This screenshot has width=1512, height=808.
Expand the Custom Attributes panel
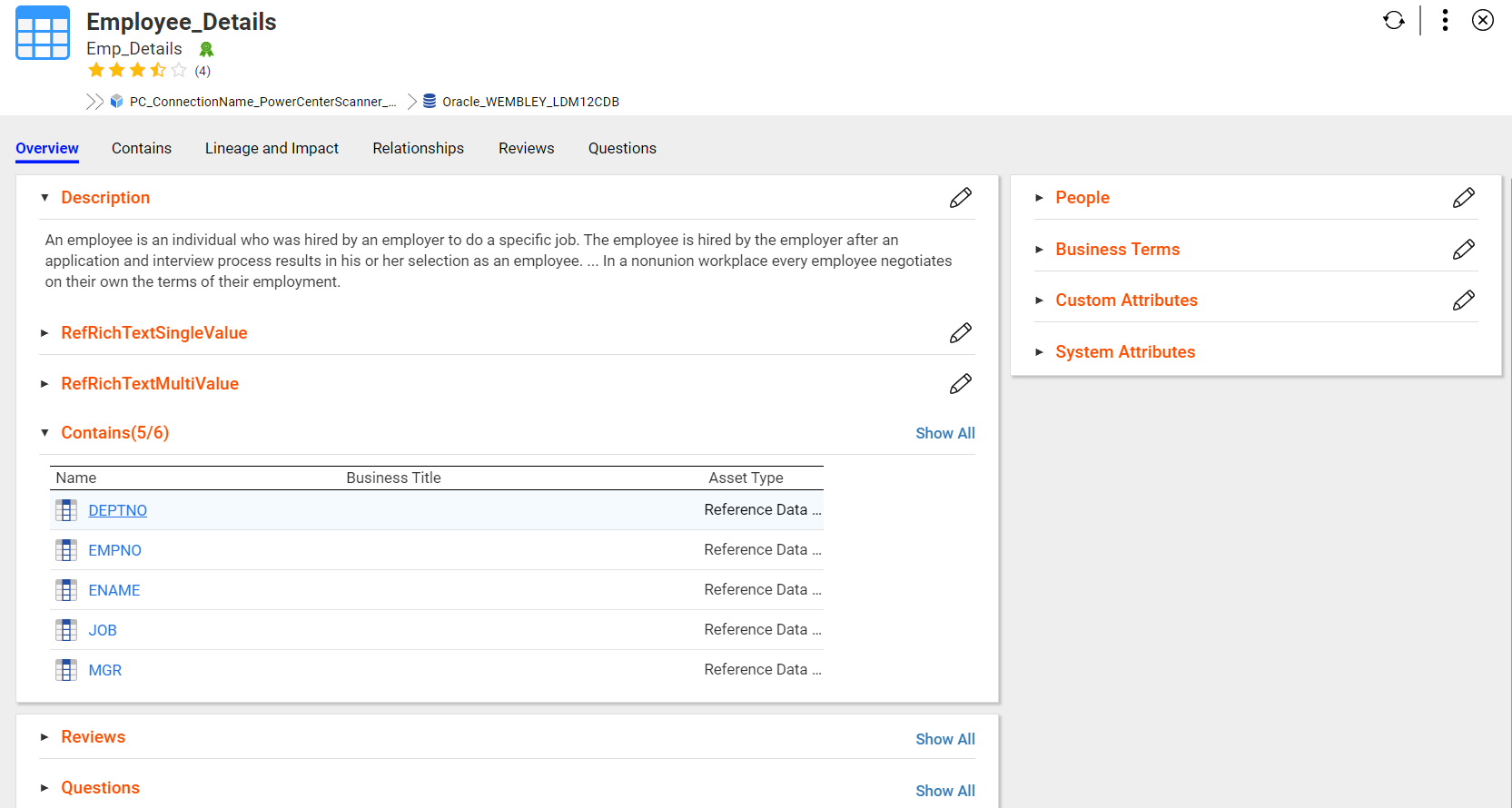point(1039,301)
